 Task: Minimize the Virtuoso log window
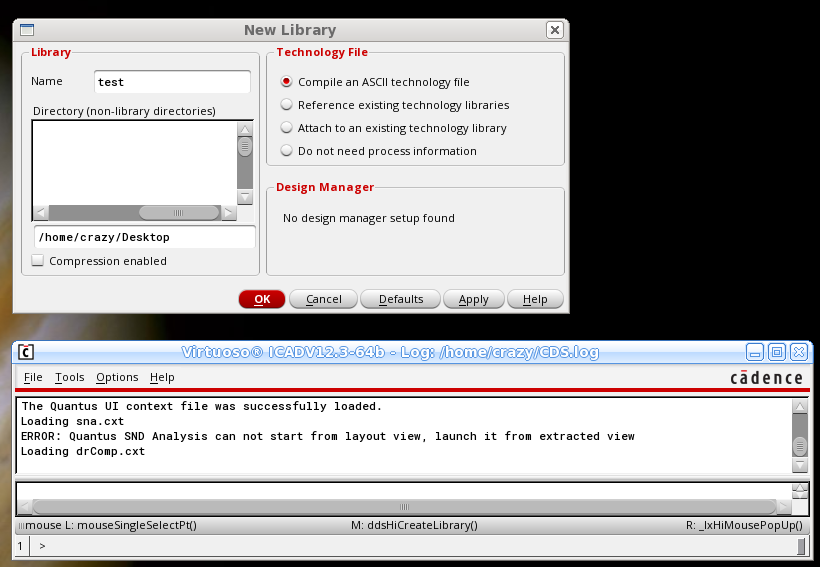pos(755,352)
